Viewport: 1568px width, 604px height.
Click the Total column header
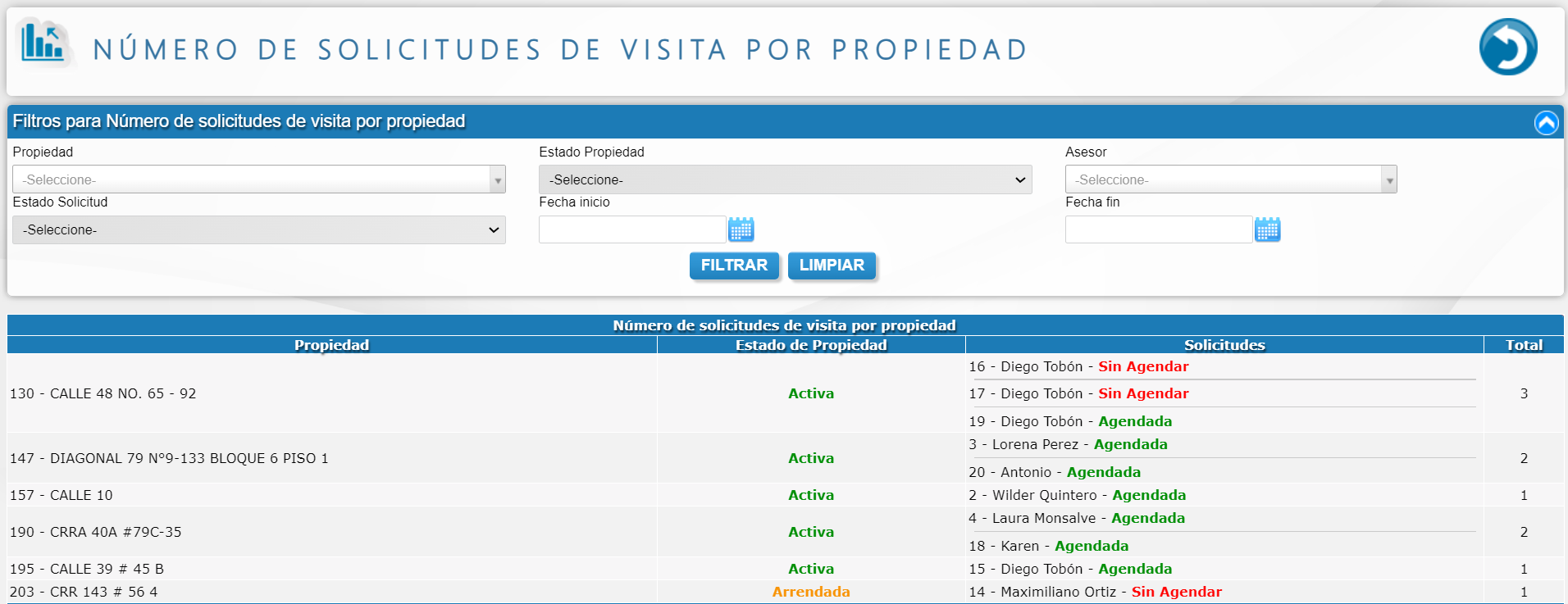1524,345
